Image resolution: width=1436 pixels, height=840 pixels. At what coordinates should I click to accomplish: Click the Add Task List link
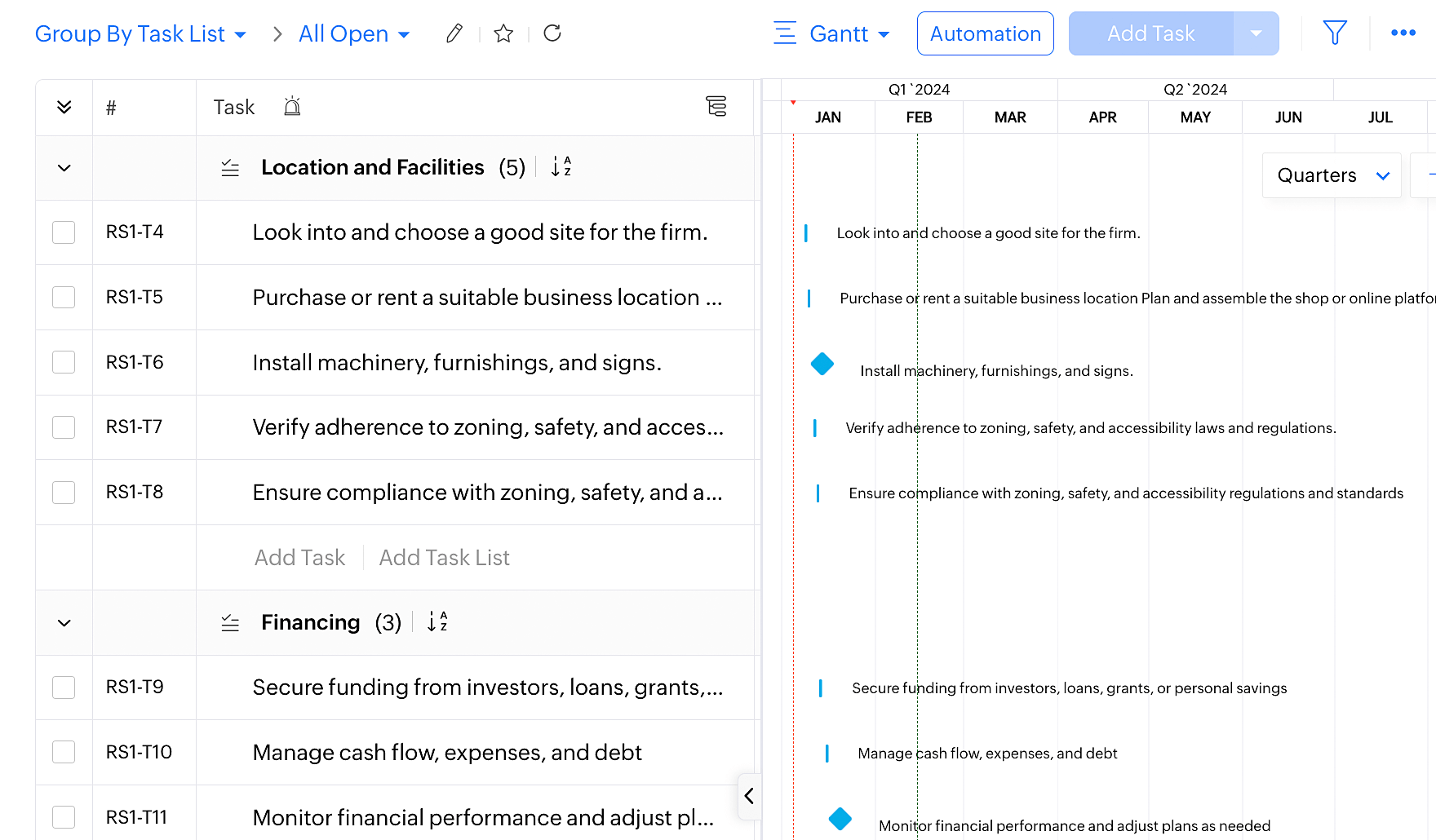point(444,558)
